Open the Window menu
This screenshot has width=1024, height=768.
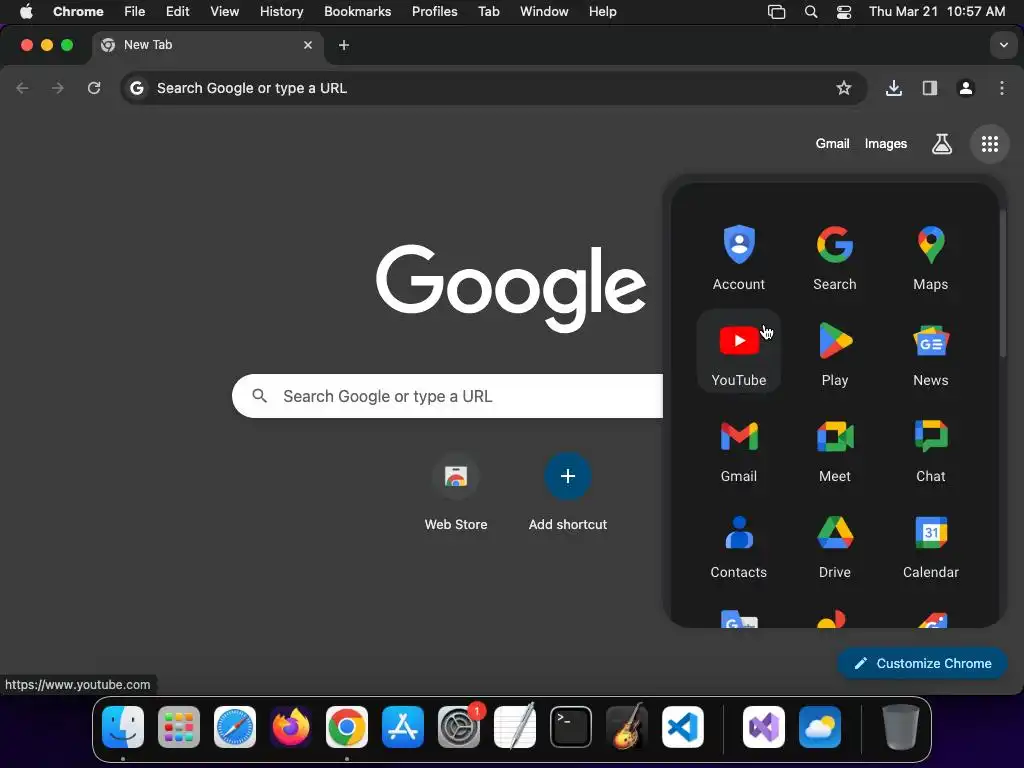click(544, 11)
